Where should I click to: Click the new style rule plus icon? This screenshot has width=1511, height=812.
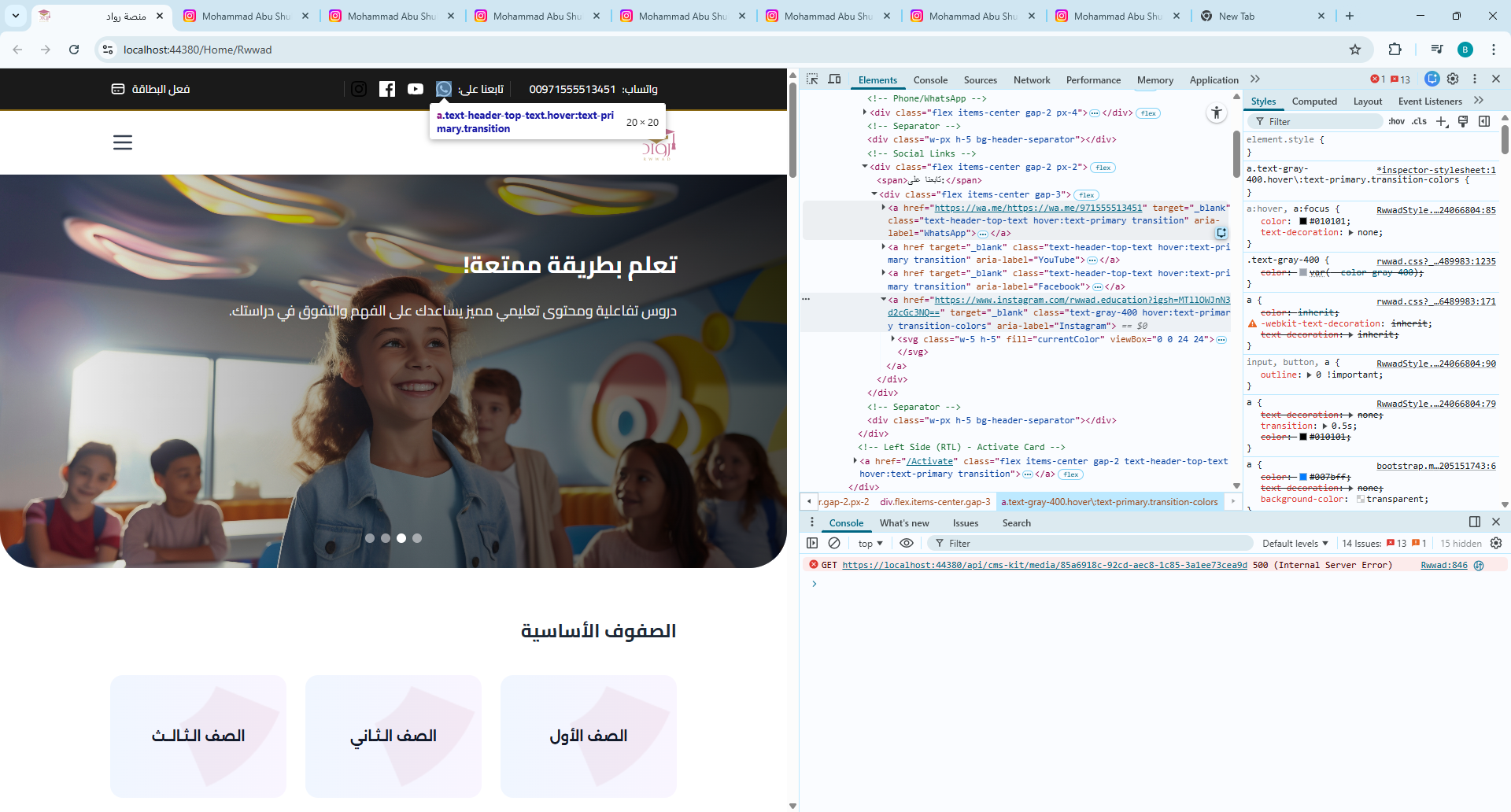click(1441, 121)
